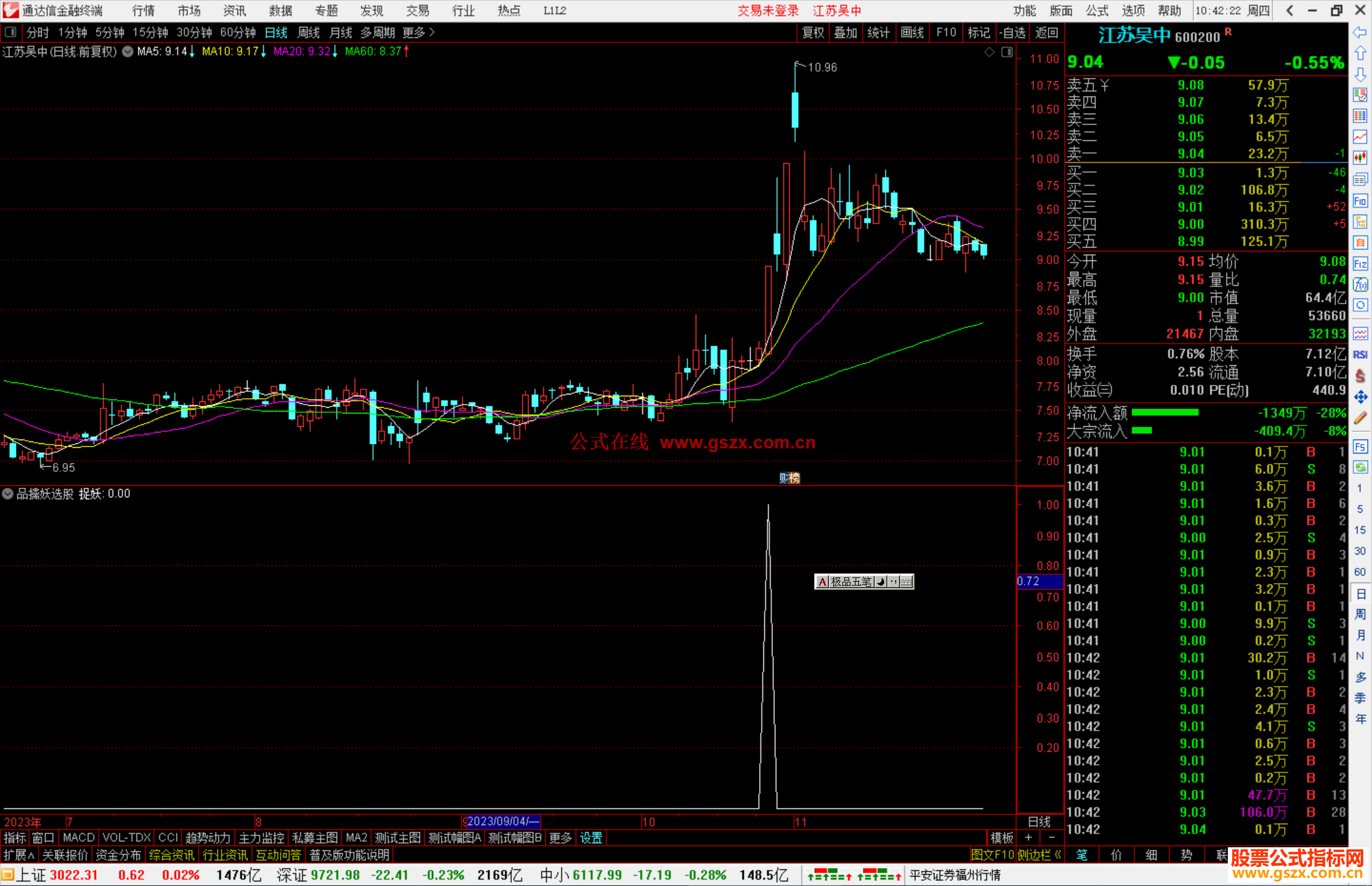Image resolution: width=1372 pixels, height=886 pixels.
Task: Collapse the 侧边栏 sidebar toggle
Action: coord(1039,855)
